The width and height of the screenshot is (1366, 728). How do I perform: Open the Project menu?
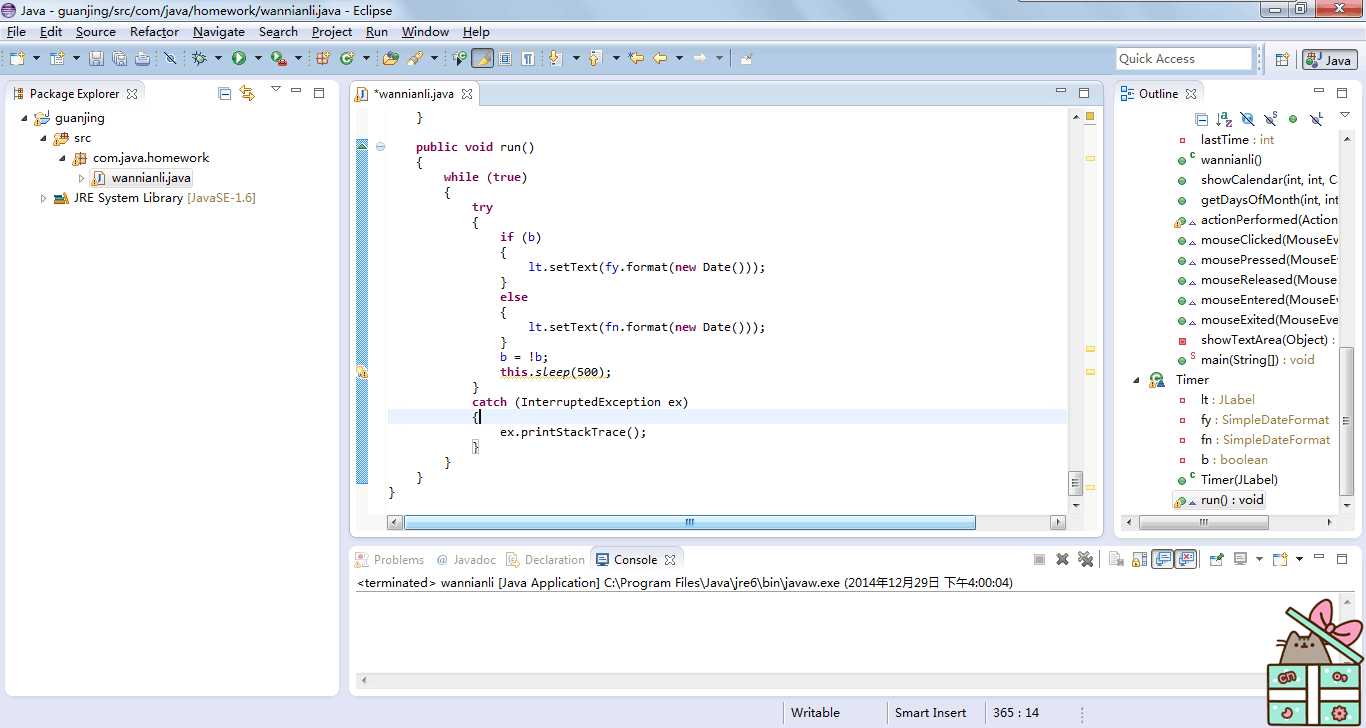point(332,32)
